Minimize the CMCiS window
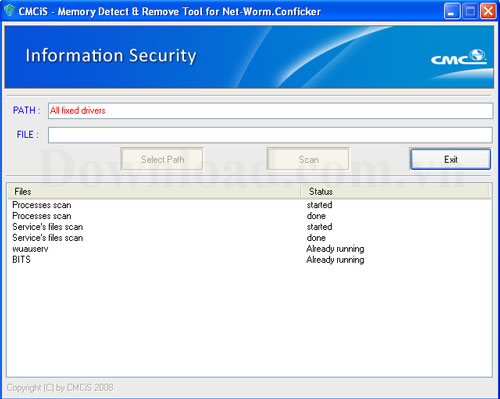This screenshot has height=399, width=500. coord(452,12)
